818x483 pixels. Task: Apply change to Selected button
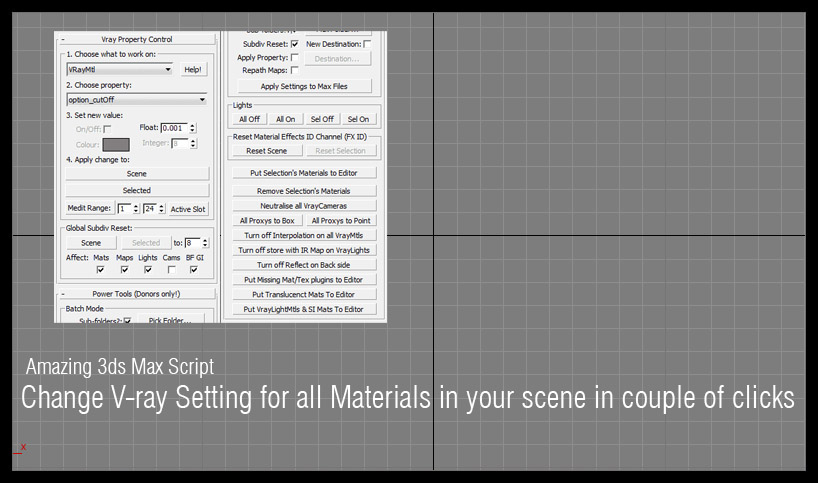click(x=137, y=190)
